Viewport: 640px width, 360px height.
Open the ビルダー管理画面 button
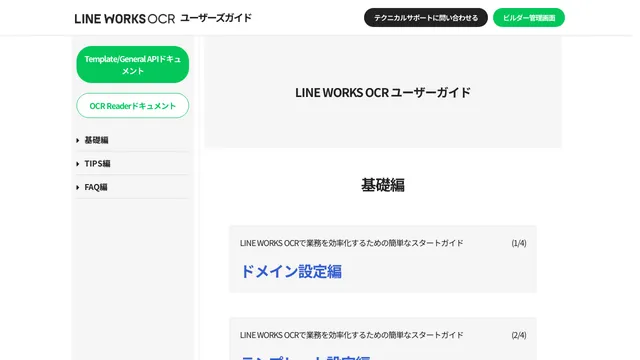tap(529, 18)
